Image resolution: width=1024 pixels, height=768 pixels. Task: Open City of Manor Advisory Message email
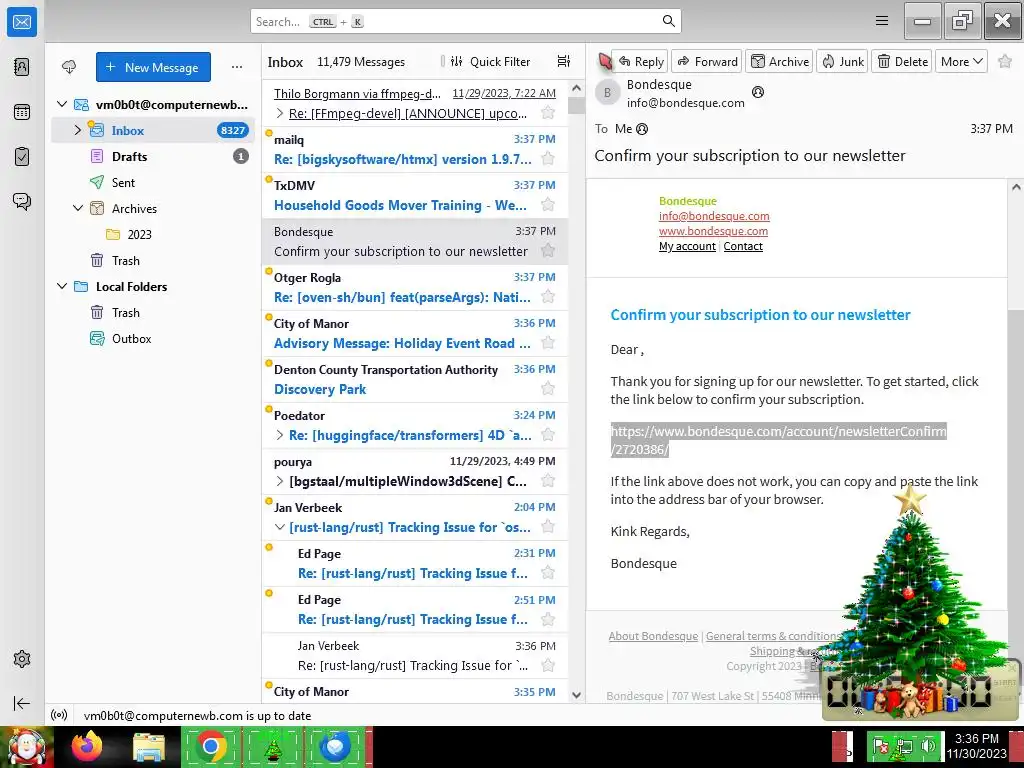tap(415, 333)
